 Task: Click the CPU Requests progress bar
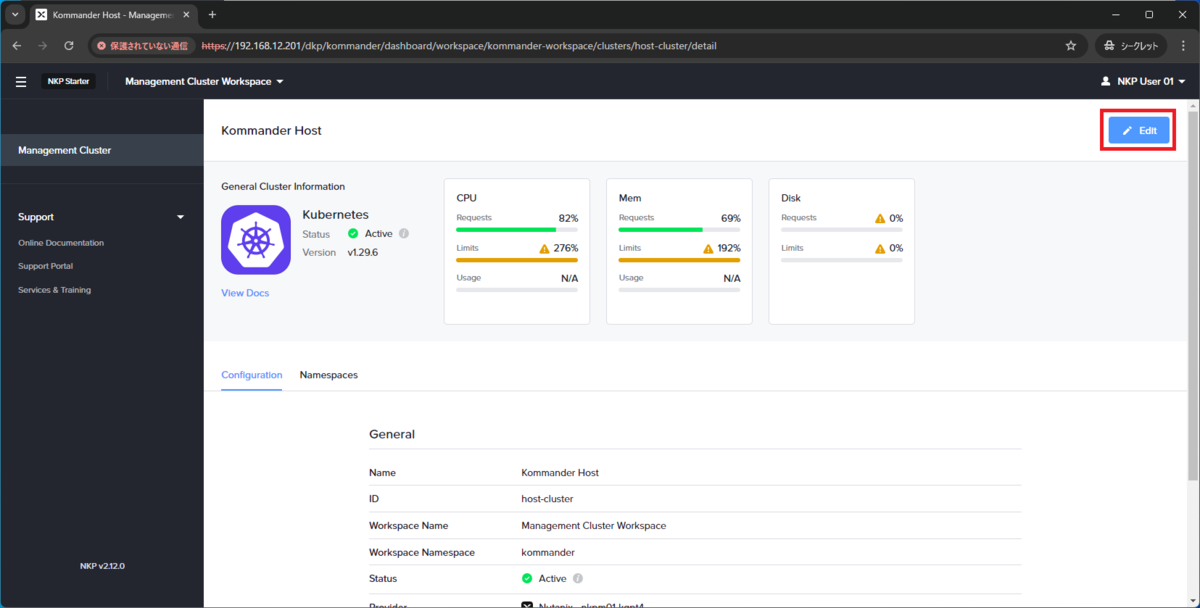click(x=517, y=229)
